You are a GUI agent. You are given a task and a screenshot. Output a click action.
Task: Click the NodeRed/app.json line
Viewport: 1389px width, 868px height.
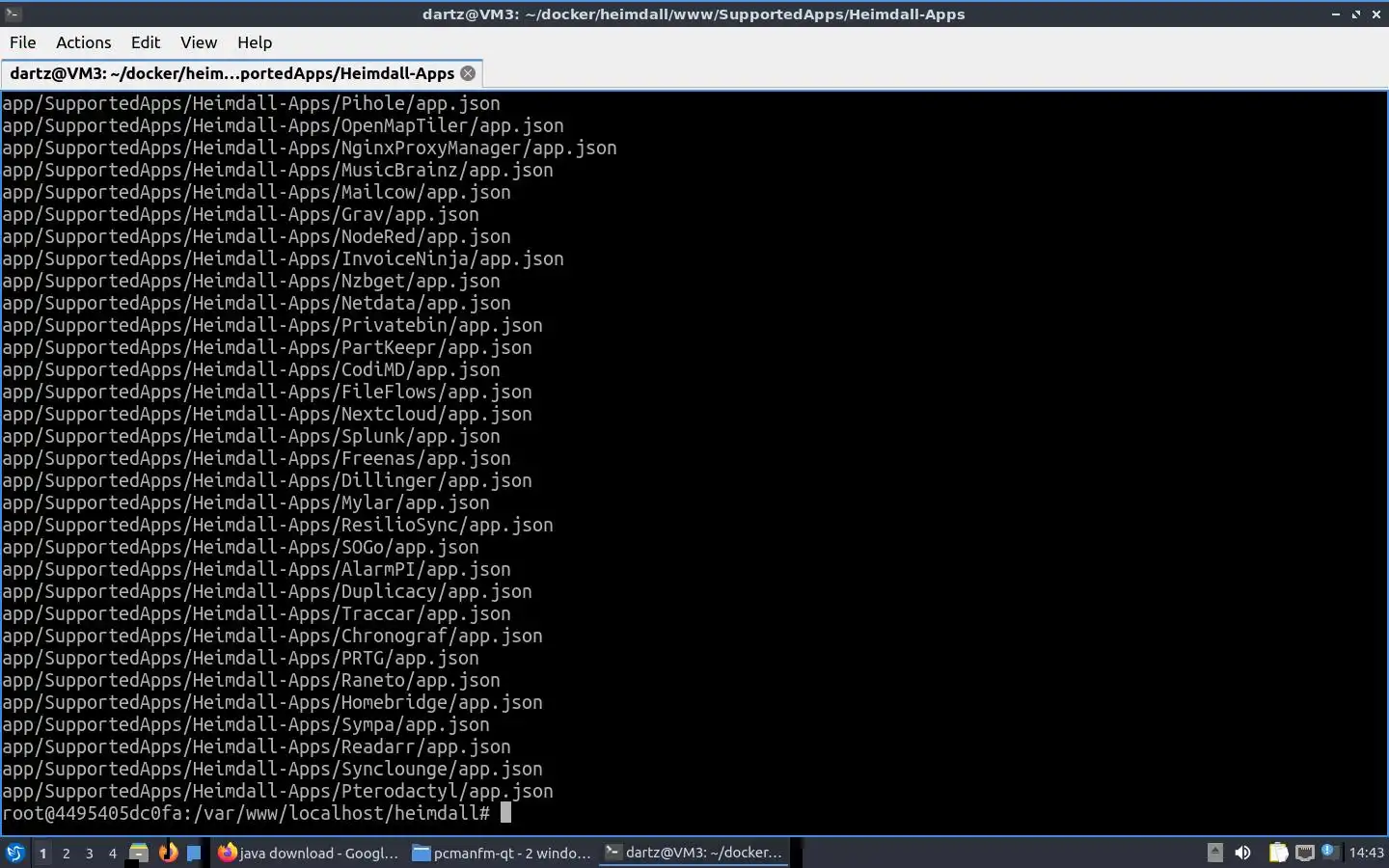tap(257, 236)
